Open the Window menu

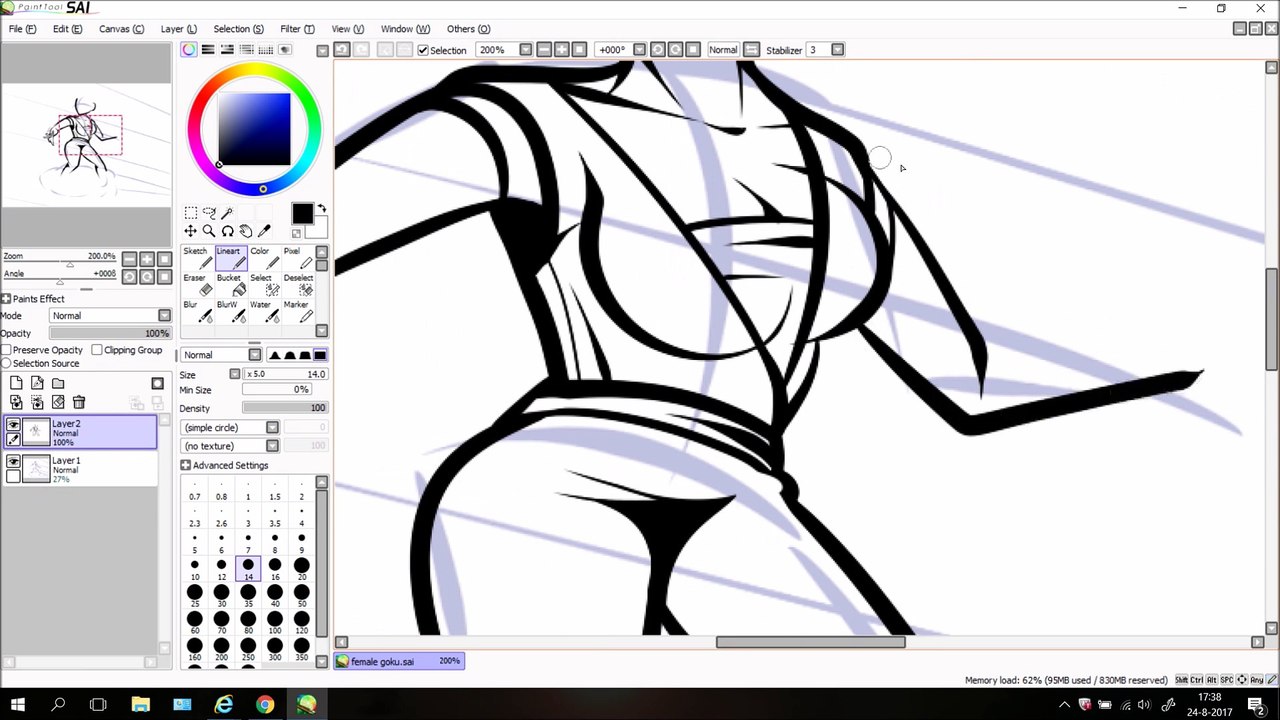click(x=405, y=29)
